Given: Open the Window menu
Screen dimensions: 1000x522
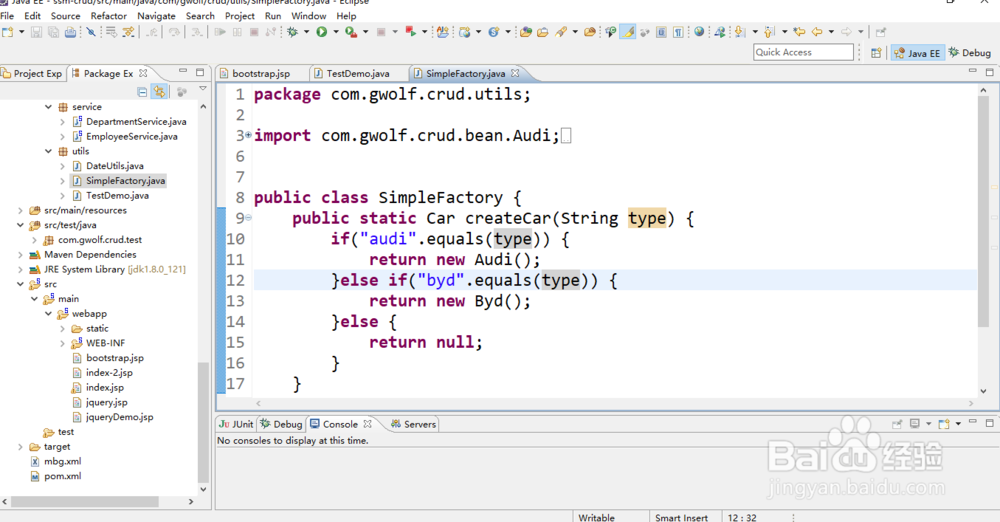Looking at the screenshot, I should pos(309,15).
